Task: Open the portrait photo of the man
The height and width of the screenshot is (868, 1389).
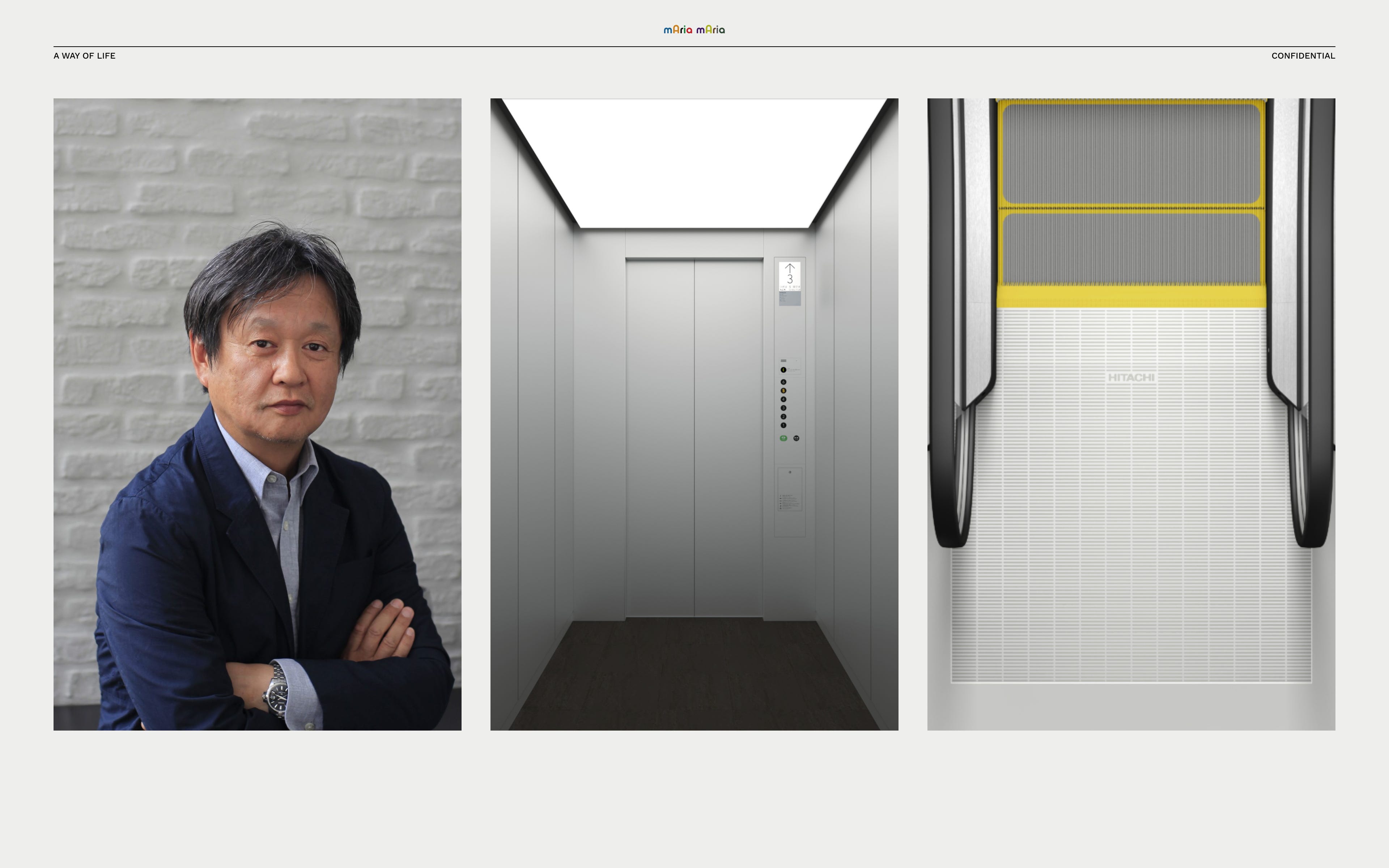Action: tap(257, 413)
